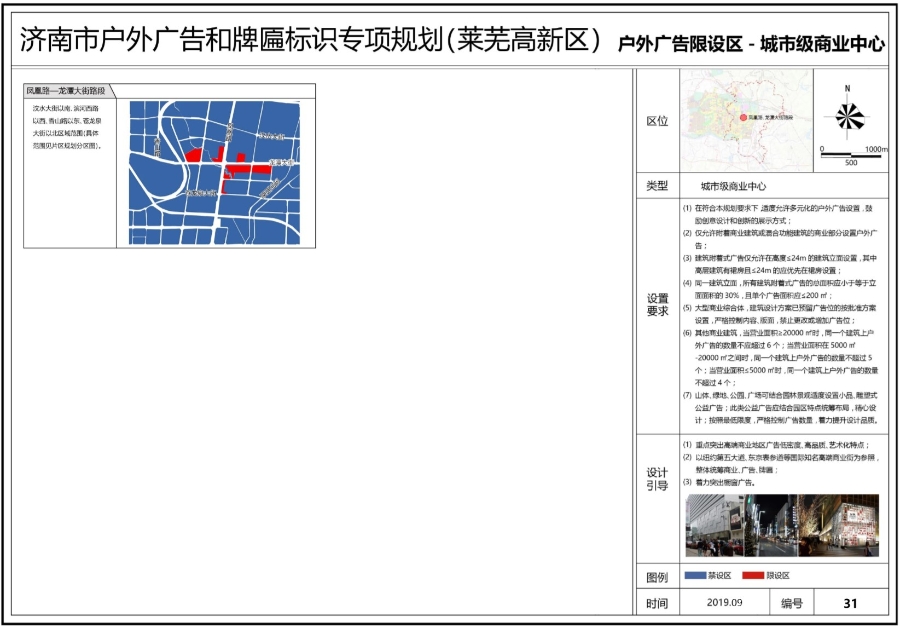The height and width of the screenshot is (628, 900).
Task: Click the boundary description text beside the blue map
Action: [x=67, y=126]
